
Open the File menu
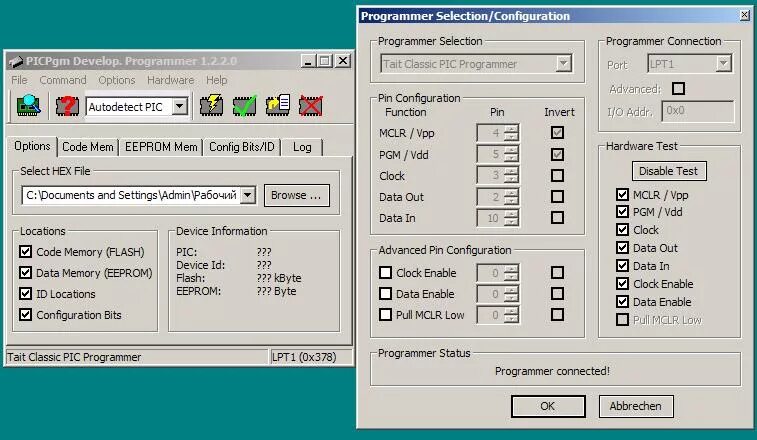[19, 80]
